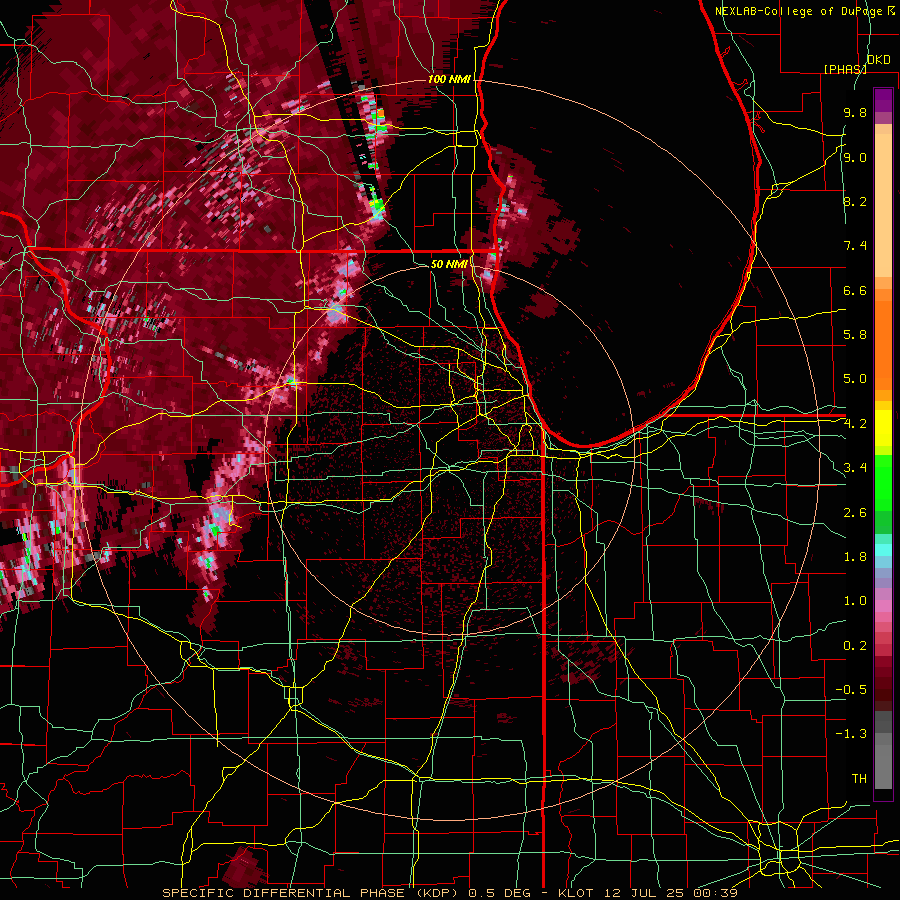Click the 50 NMI range ring label
Screen dimensions: 900x900
449,264
